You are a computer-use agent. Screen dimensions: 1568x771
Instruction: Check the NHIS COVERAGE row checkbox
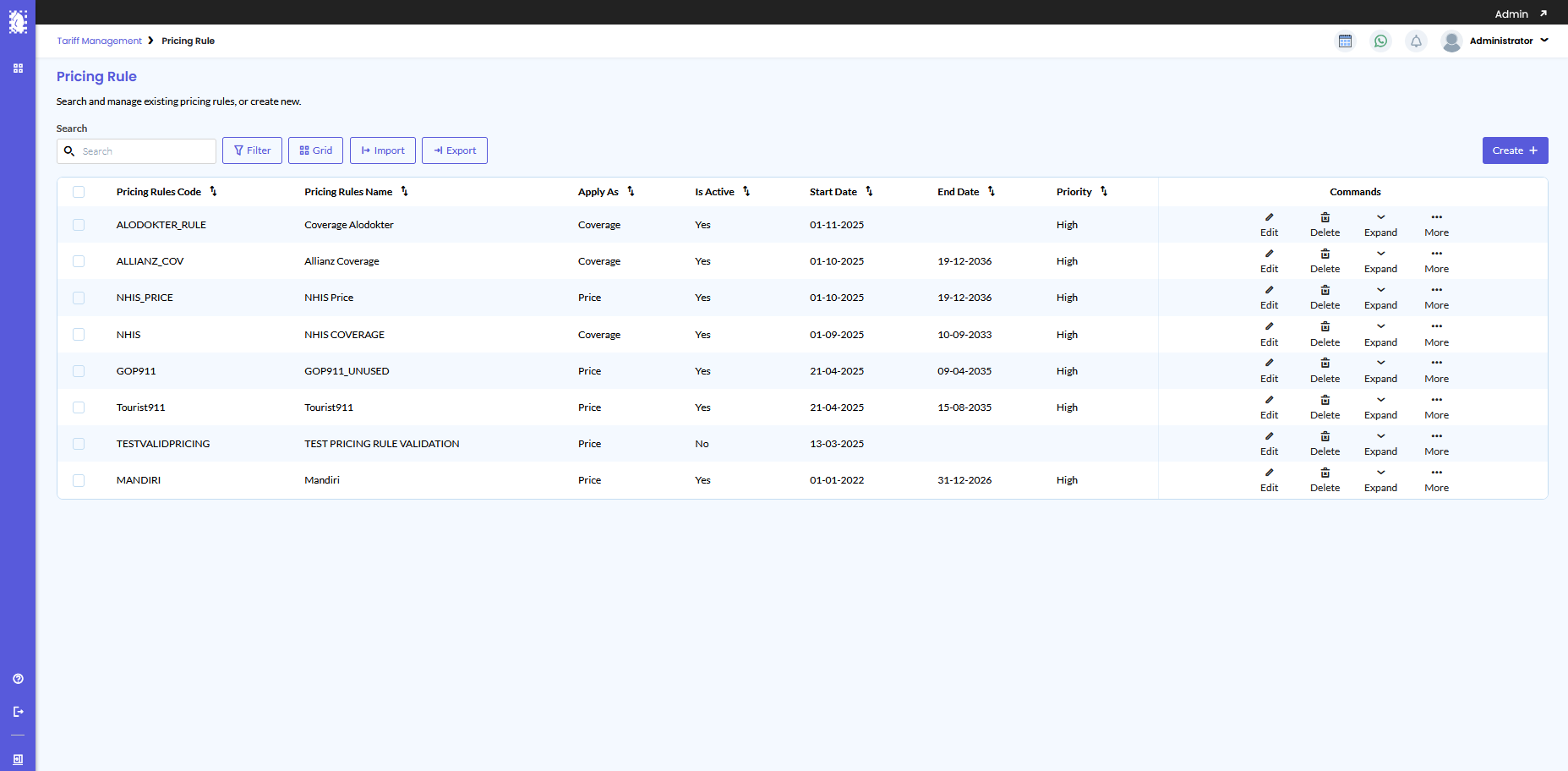point(79,335)
